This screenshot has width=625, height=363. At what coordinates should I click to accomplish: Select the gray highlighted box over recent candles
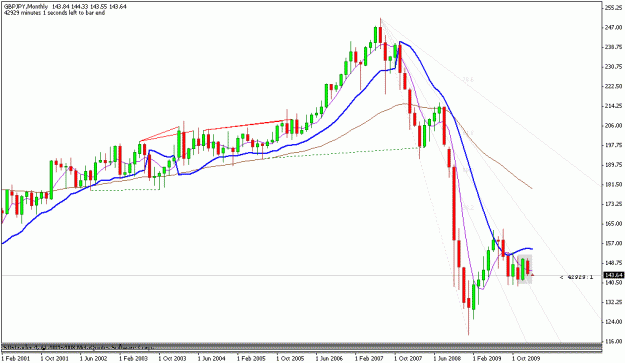(525, 269)
